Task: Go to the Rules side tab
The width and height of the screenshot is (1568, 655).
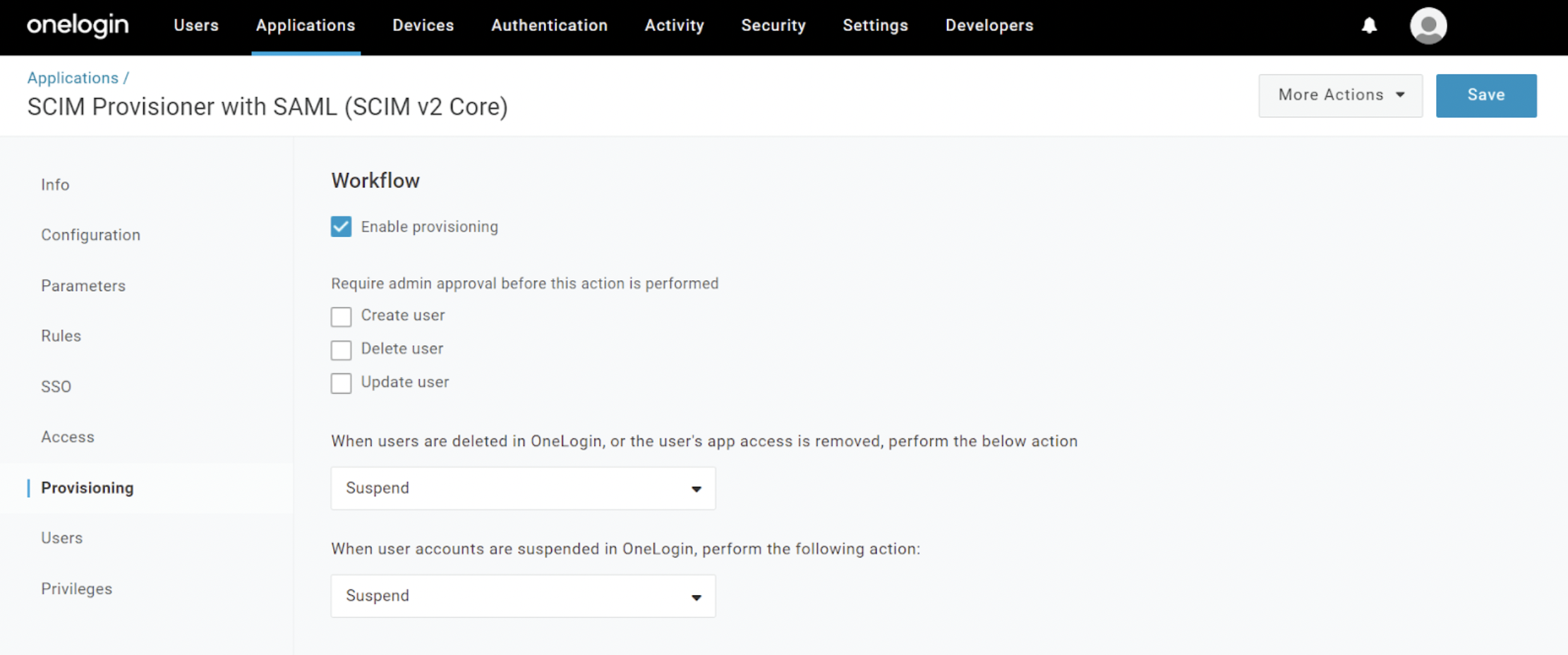Action: tap(61, 336)
